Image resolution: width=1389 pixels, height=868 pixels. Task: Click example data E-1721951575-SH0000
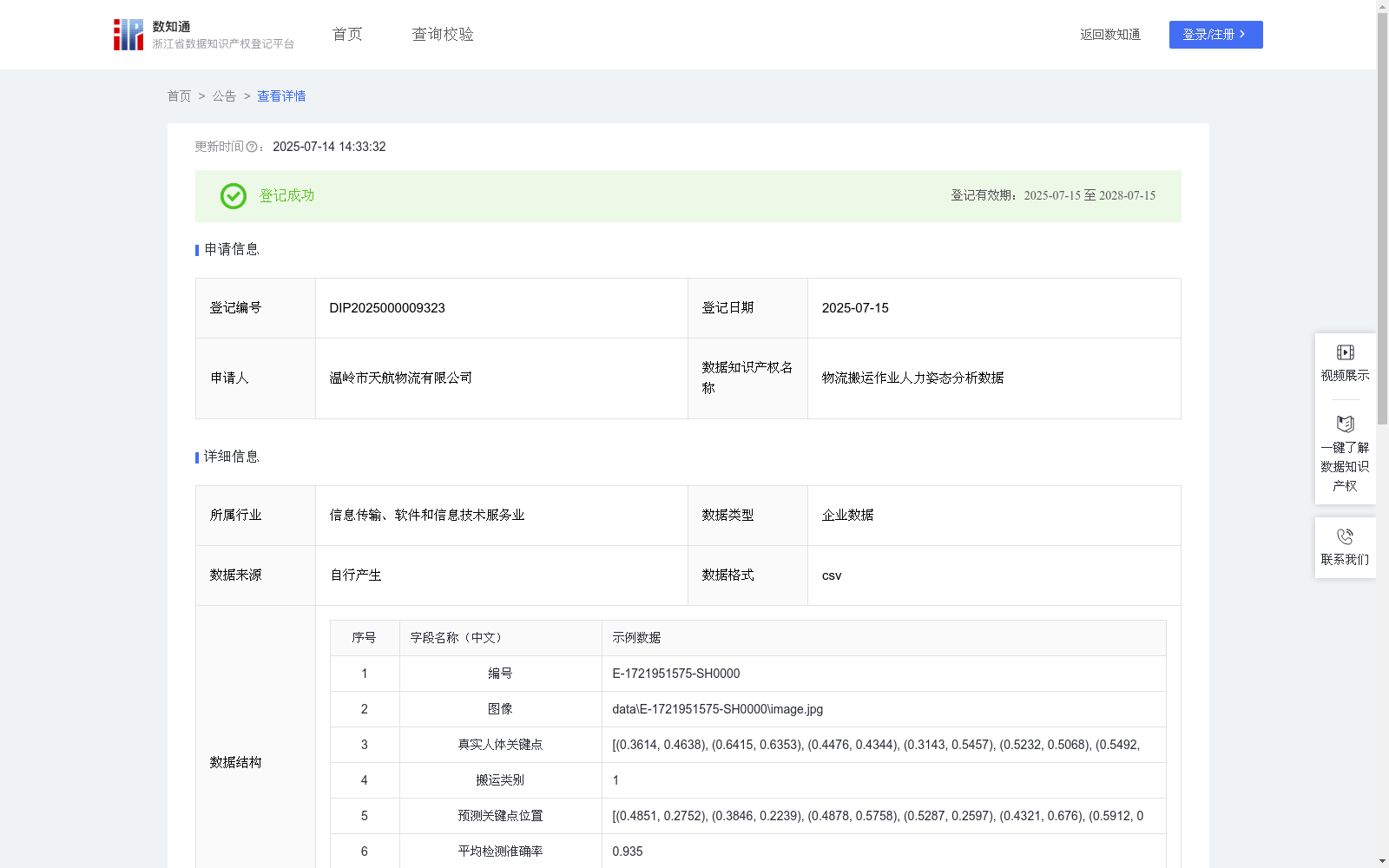click(676, 674)
